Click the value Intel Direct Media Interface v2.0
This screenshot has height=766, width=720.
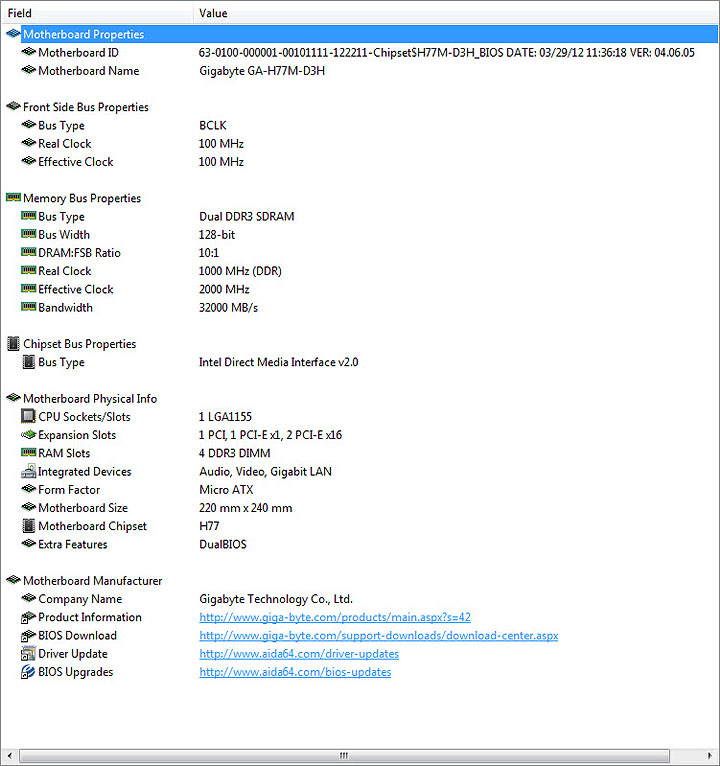tap(278, 362)
